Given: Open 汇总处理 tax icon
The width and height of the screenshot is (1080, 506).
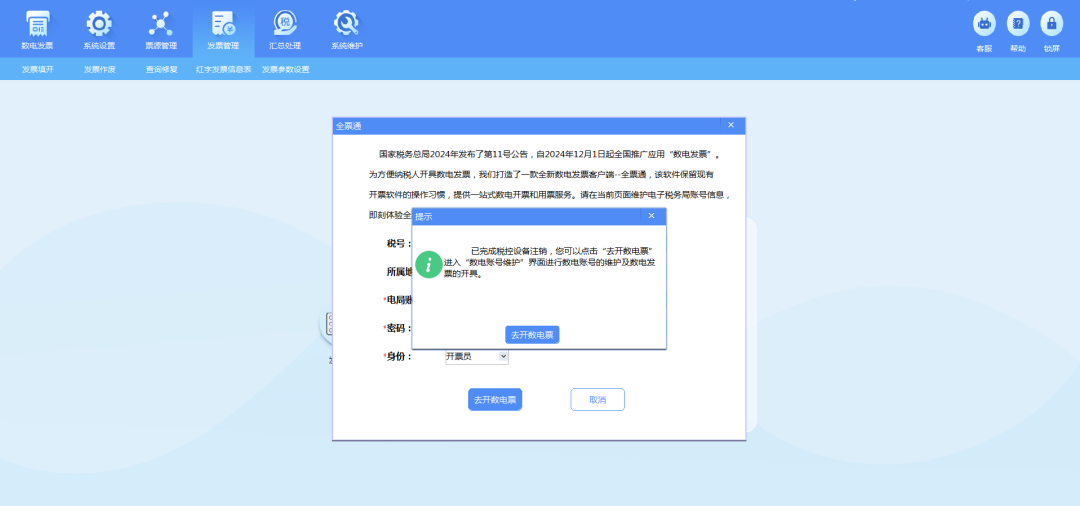Looking at the screenshot, I should coord(284,24).
